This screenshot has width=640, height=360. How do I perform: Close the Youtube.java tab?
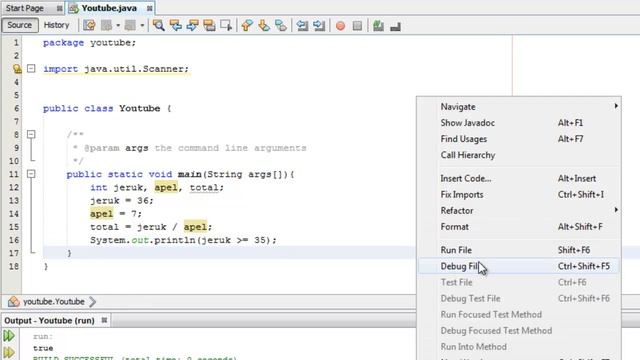tap(150, 8)
